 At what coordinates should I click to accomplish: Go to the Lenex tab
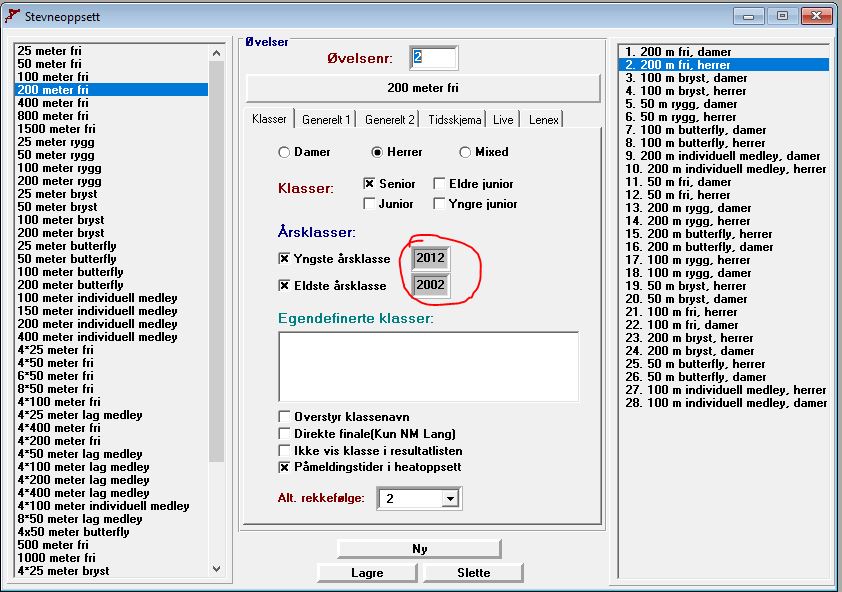coord(543,120)
